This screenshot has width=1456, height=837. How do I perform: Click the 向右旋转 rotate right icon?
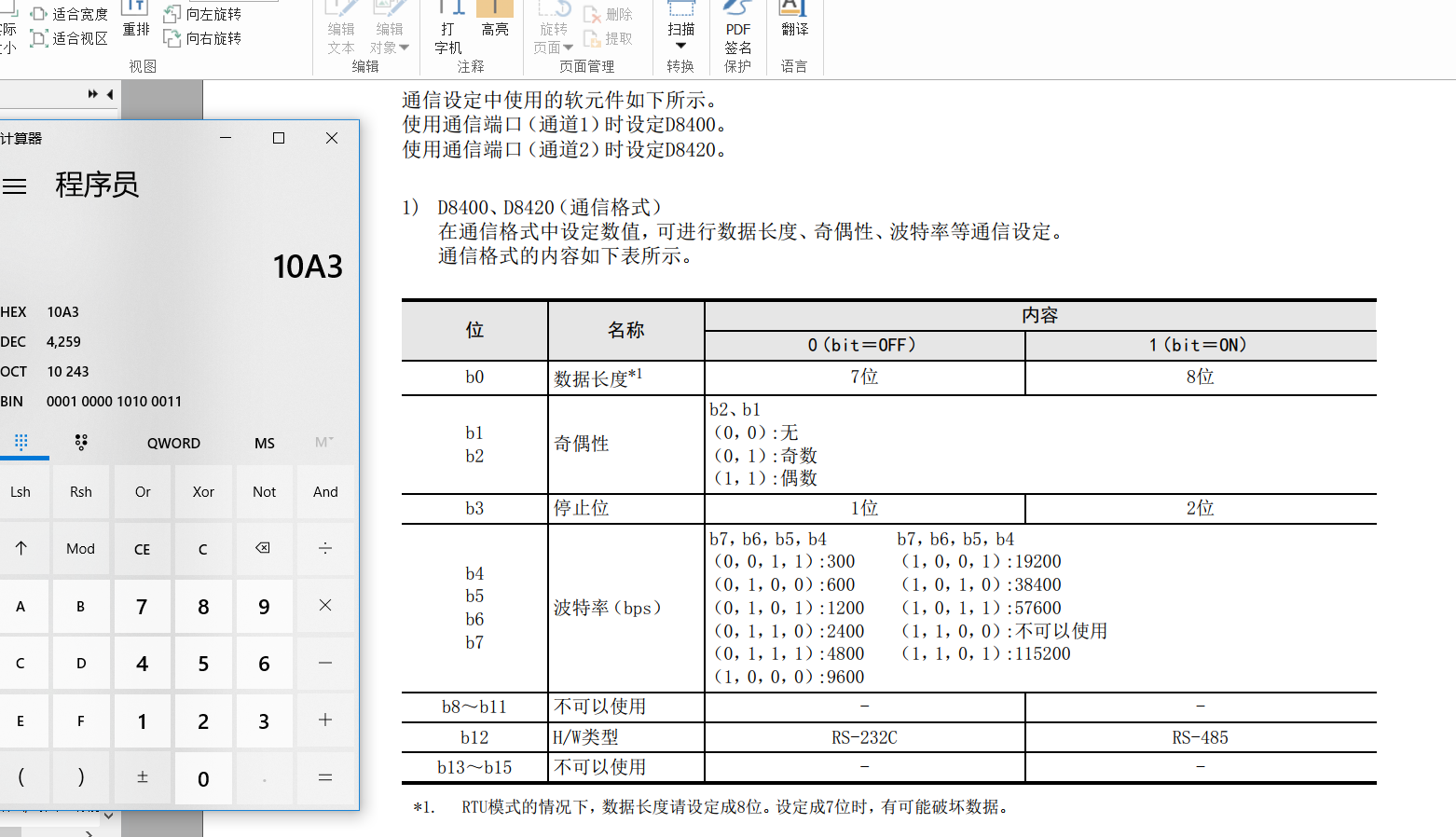(172, 38)
